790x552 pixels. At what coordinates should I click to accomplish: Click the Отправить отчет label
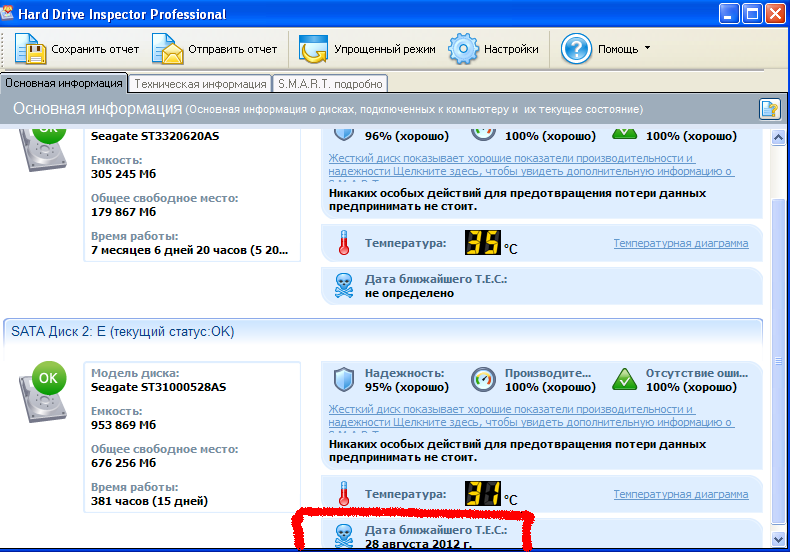233,49
